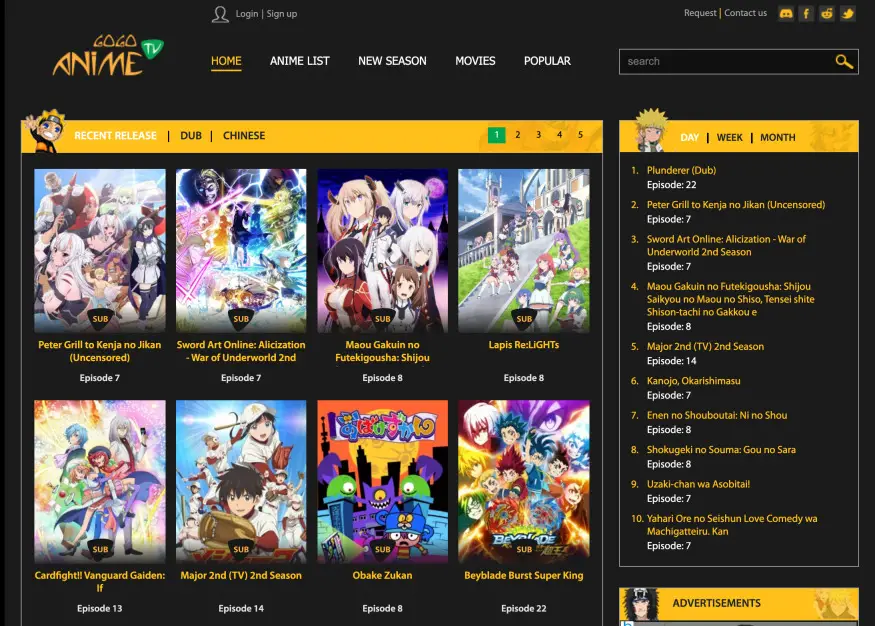The image size is (875, 626).
Task: Switch popular ranking to DAY tab
Action: [690, 137]
